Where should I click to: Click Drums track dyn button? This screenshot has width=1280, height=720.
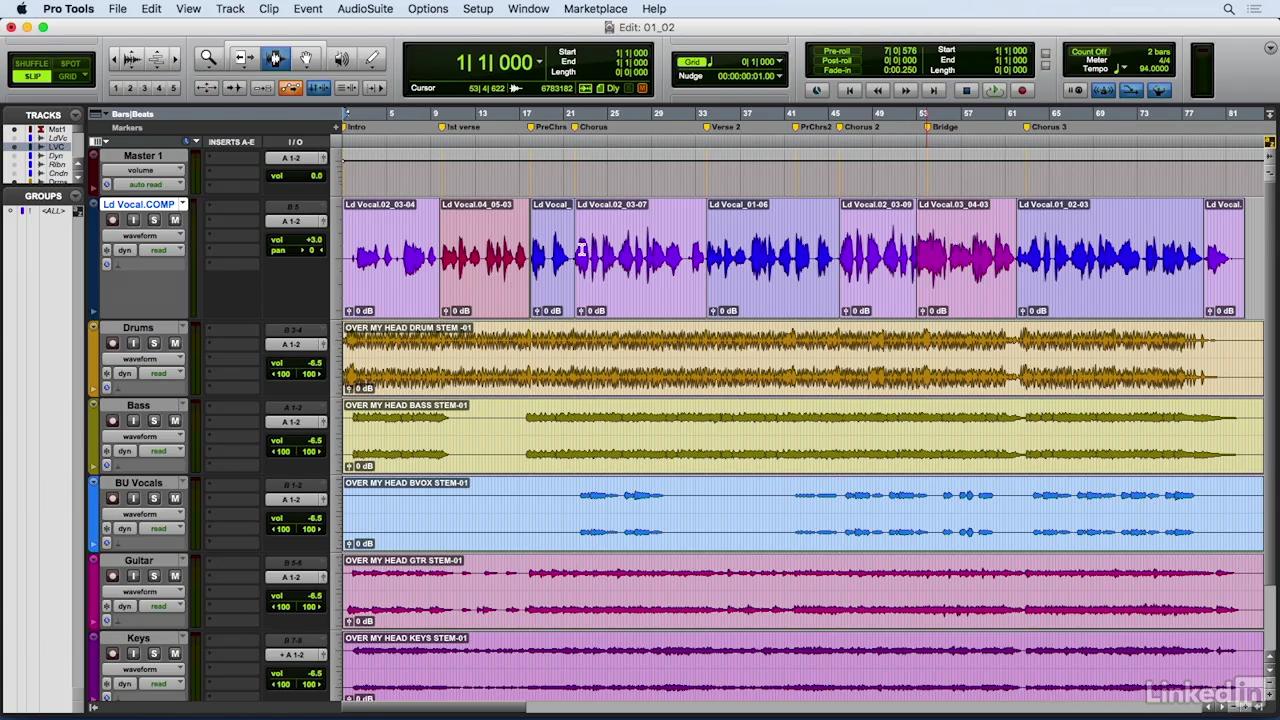click(125, 373)
